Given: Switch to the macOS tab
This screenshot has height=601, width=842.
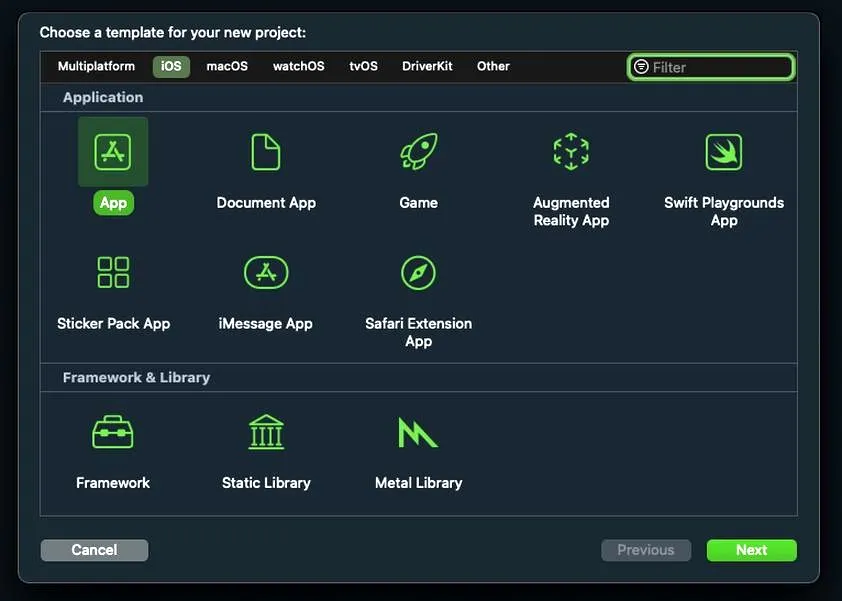Looking at the screenshot, I should 227,66.
